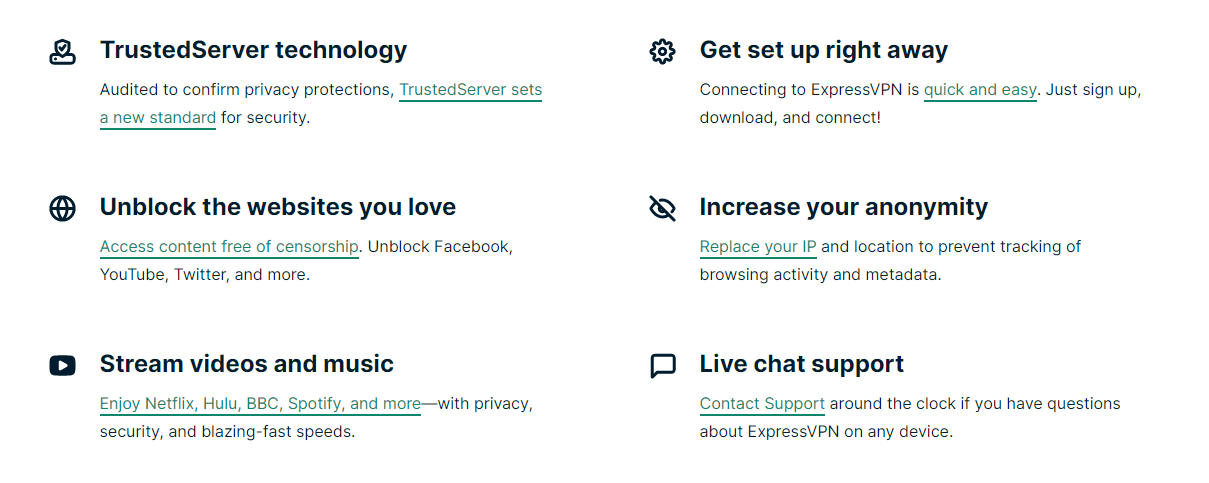Viewport: 1209px width, 483px height.
Task: Click the gear icon beside Get set up
Action: point(662,52)
